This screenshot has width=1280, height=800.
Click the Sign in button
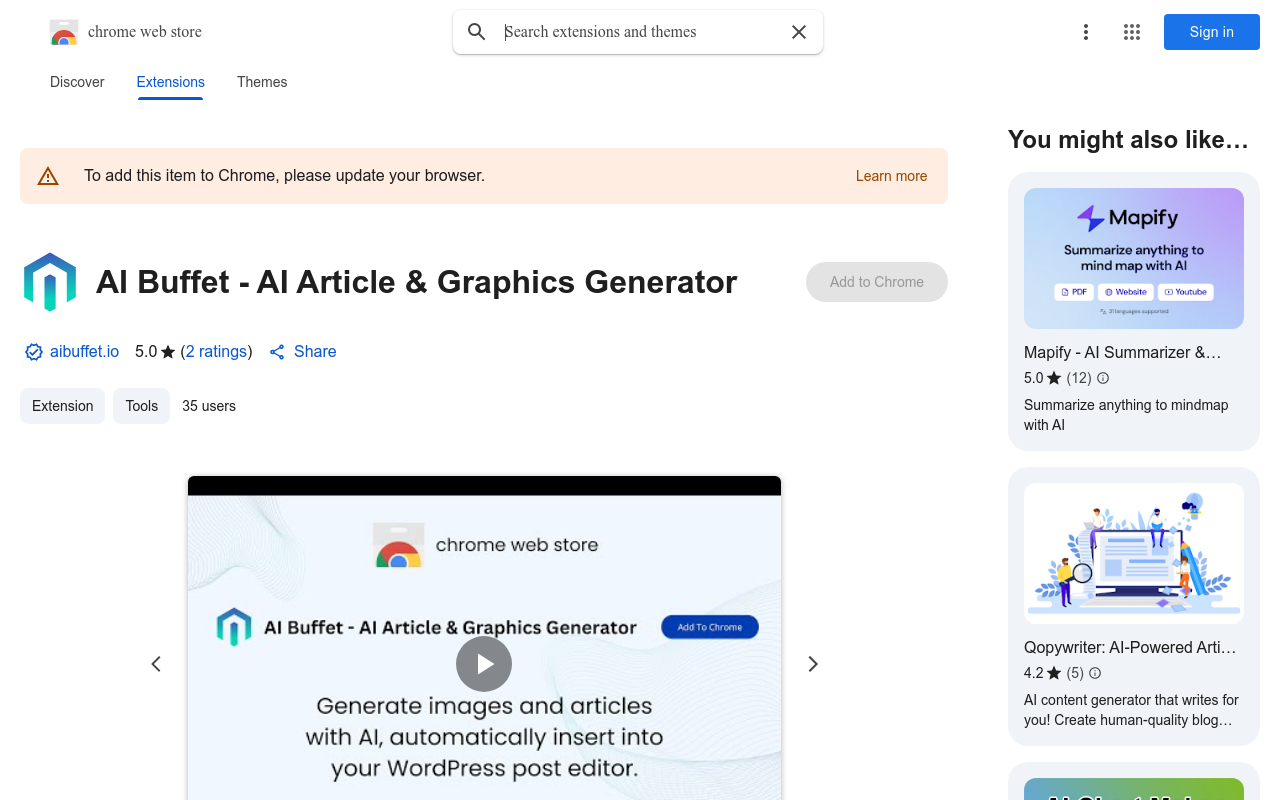coord(1212,32)
